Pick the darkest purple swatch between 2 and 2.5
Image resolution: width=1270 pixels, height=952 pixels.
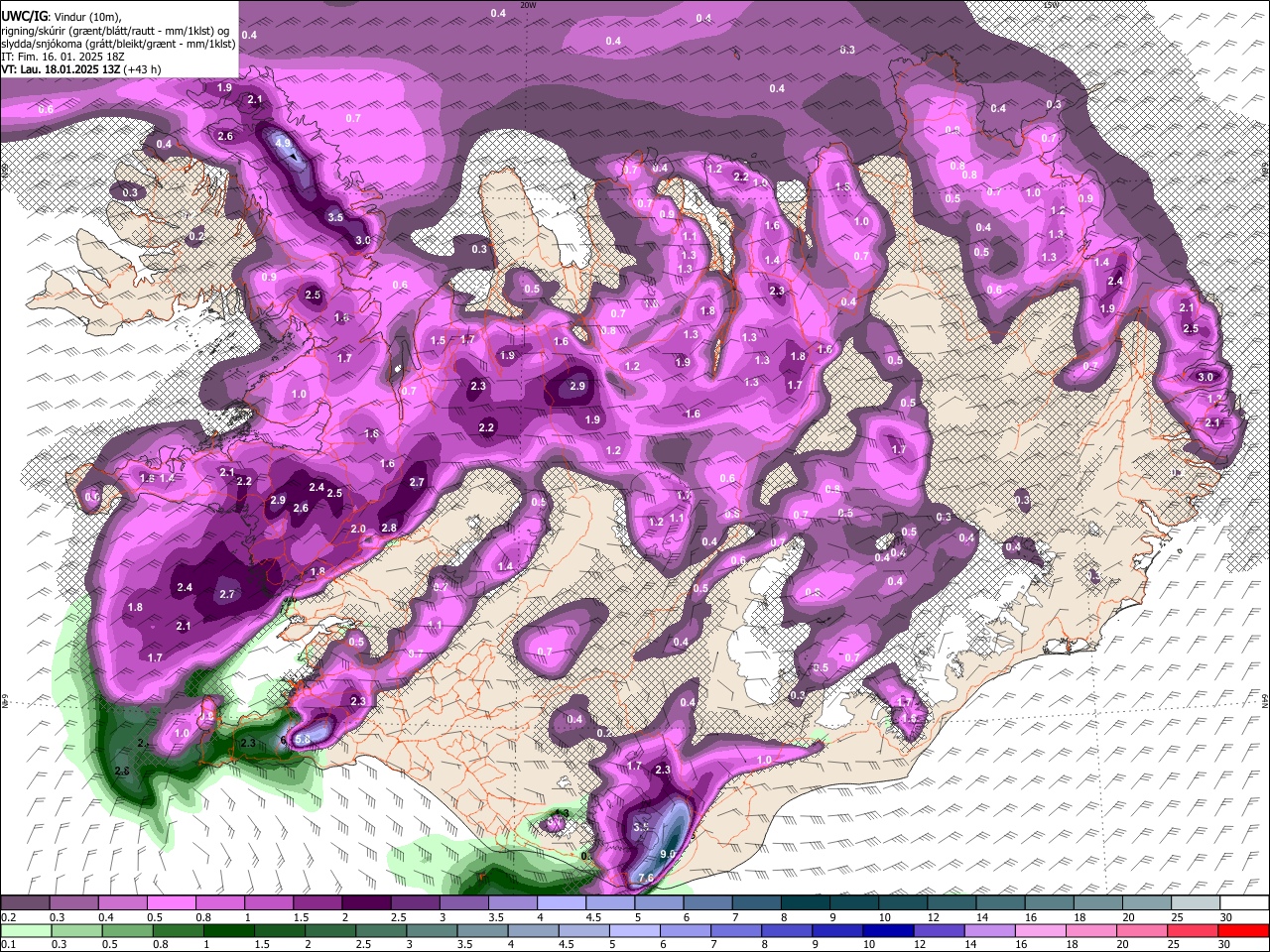pyautogui.click(x=365, y=903)
